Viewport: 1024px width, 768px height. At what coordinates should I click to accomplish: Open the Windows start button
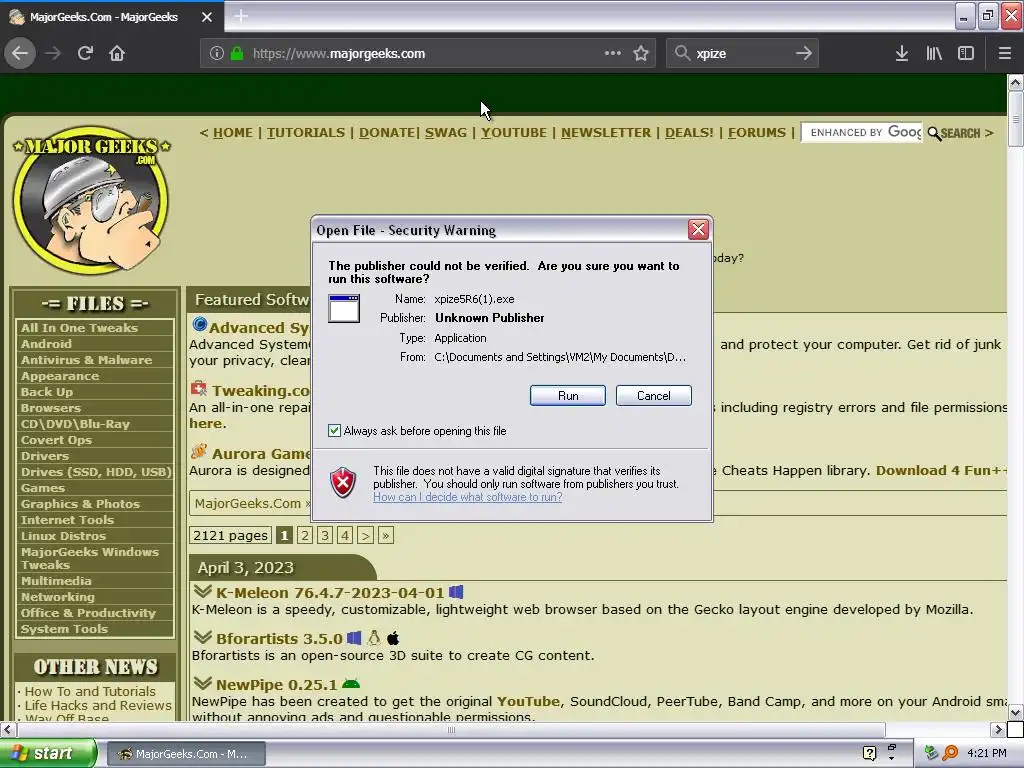(48, 753)
